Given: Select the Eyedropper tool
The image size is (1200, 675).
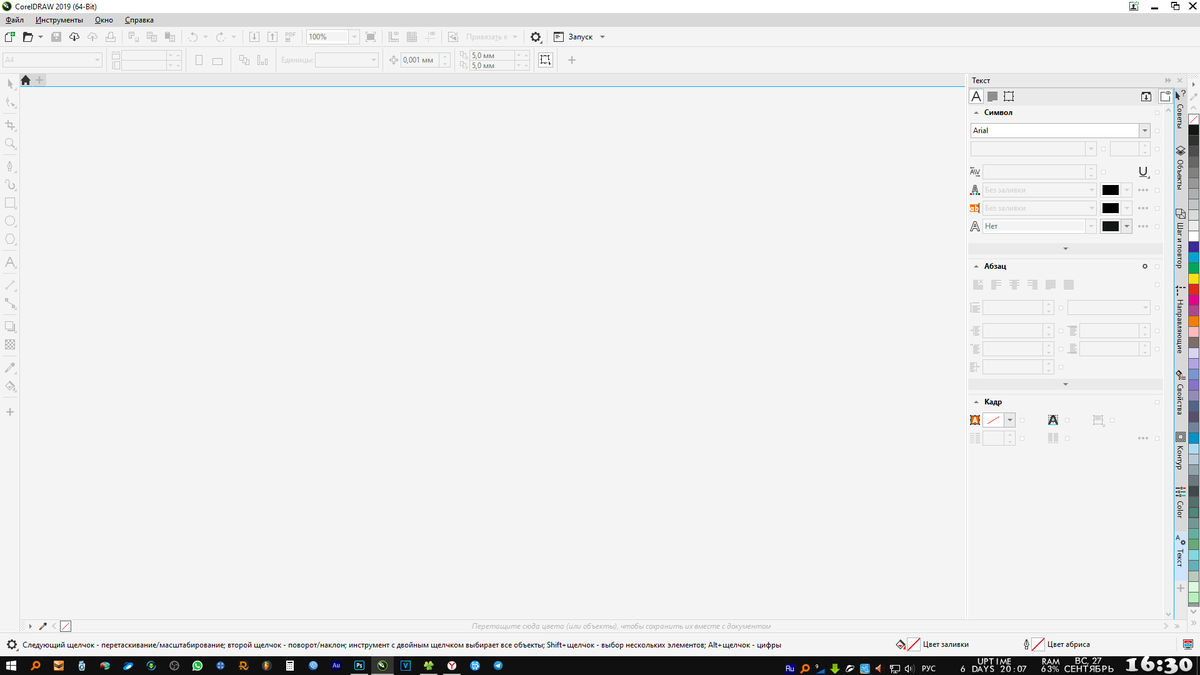Looking at the screenshot, I should [x=10, y=368].
